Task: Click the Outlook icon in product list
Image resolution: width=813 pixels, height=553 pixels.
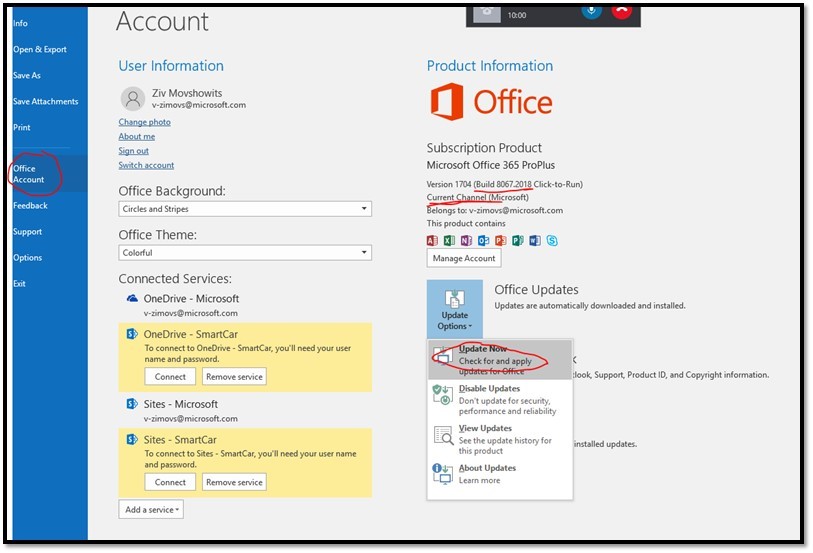Action: point(484,241)
